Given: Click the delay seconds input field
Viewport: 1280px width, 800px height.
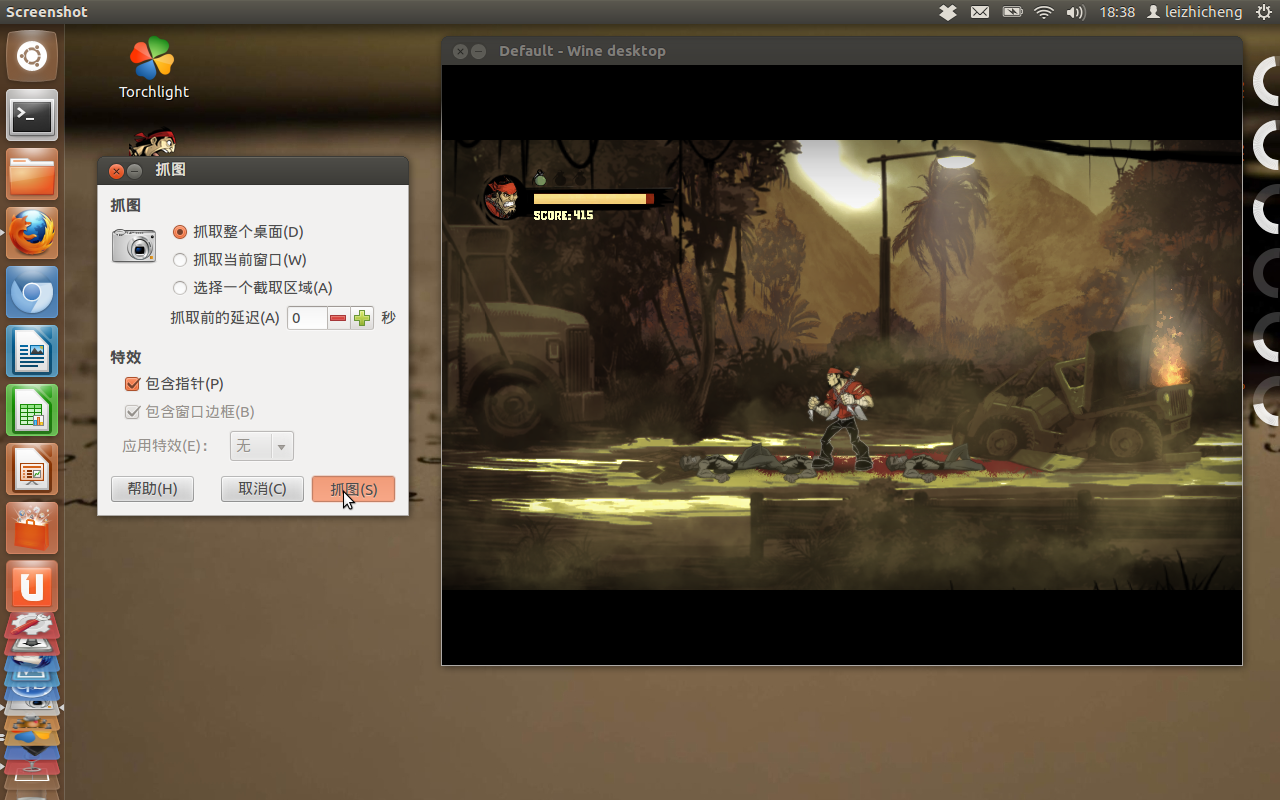Looking at the screenshot, I should 307,318.
